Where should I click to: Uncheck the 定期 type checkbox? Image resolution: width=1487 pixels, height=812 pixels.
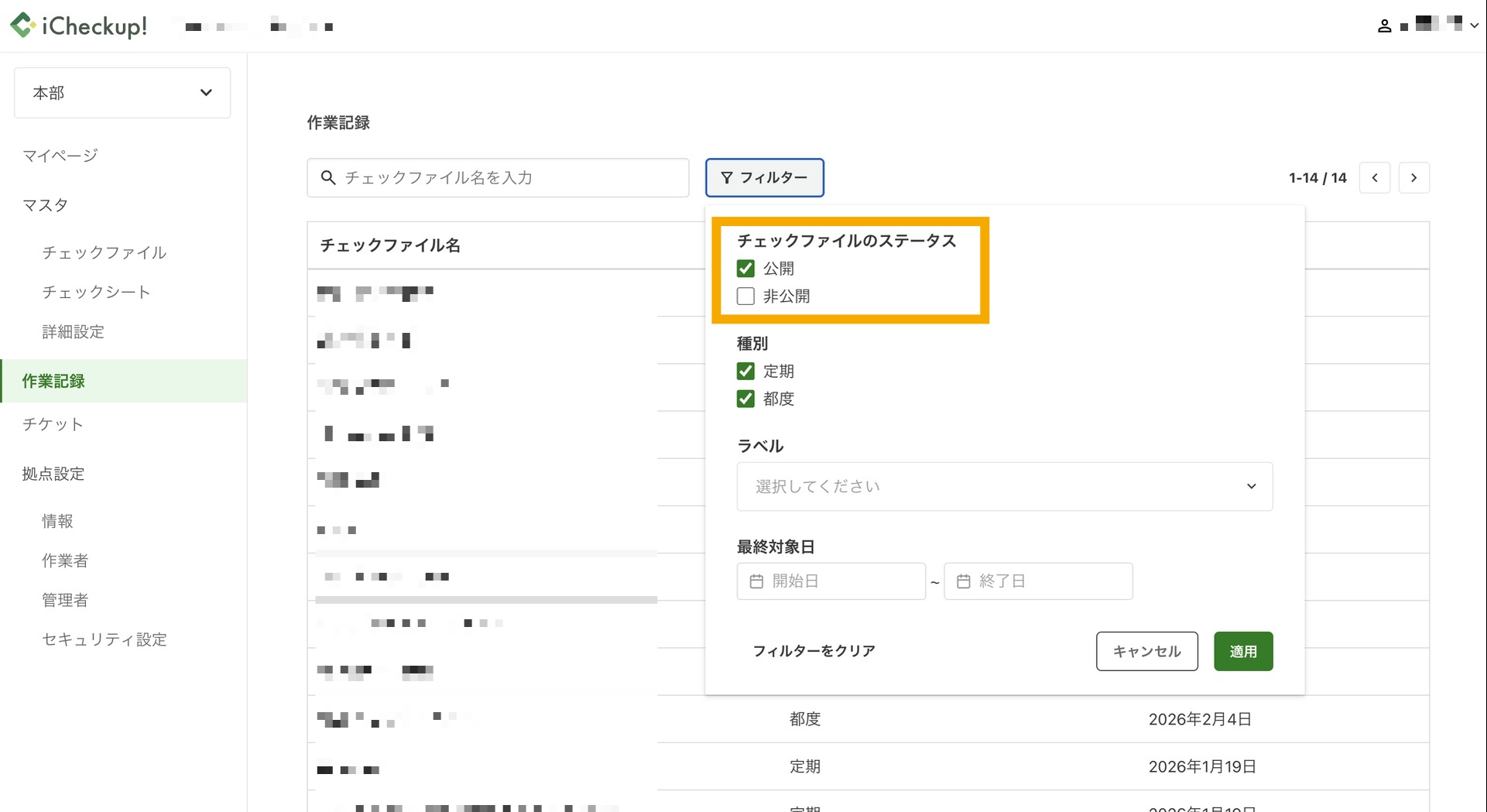[x=745, y=372]
